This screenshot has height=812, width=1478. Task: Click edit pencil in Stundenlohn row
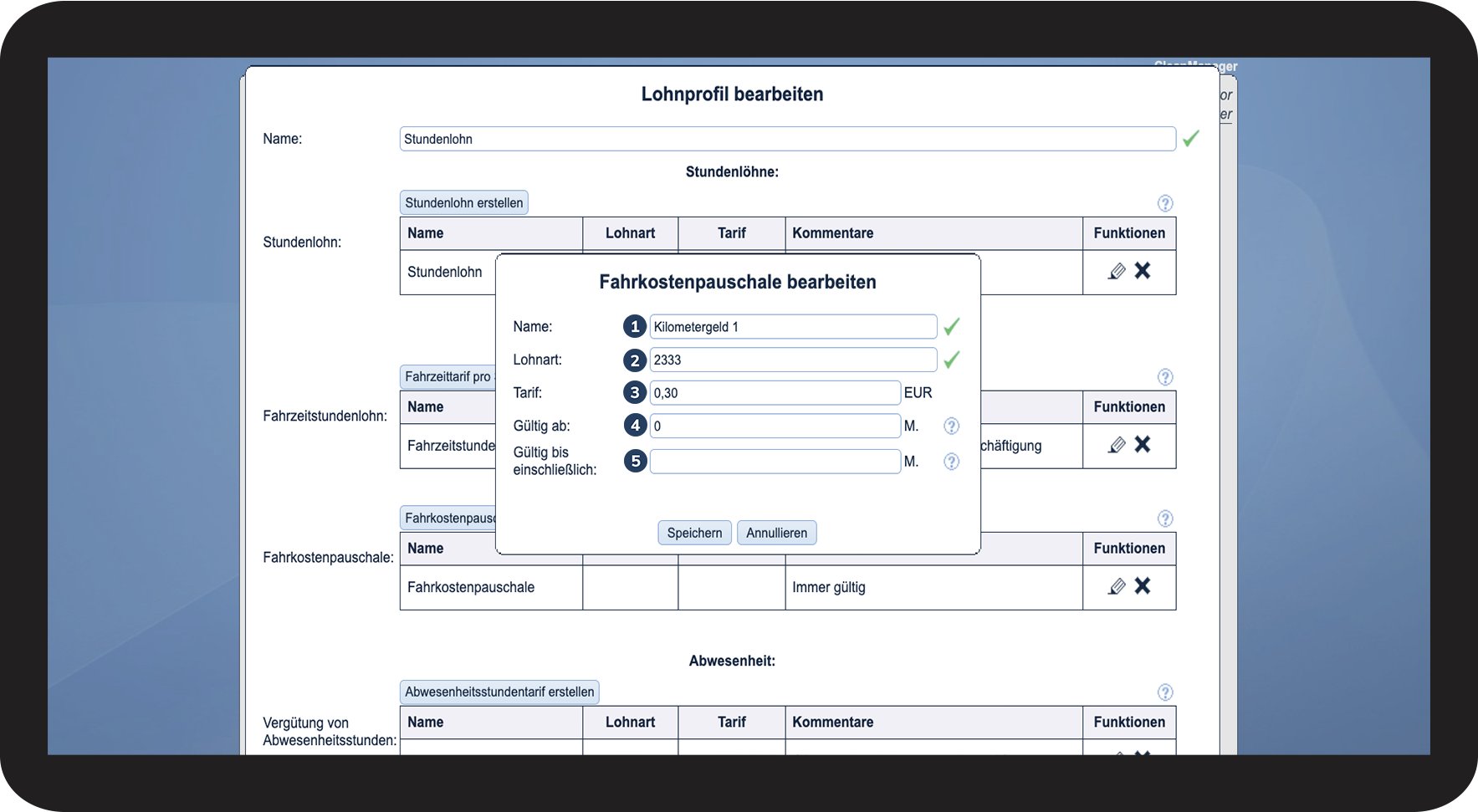coord(1116,271)
